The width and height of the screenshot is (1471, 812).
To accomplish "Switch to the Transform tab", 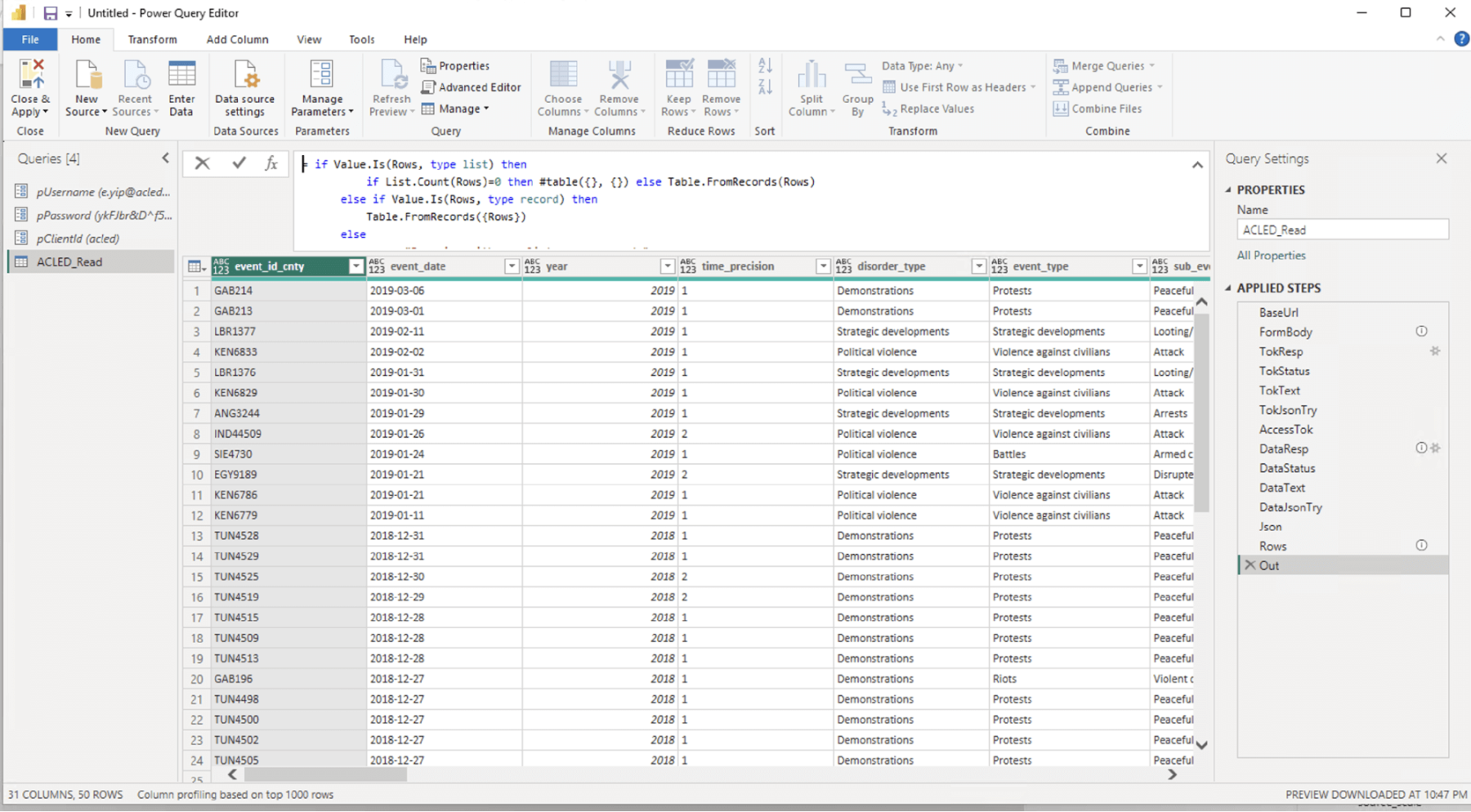I will coord(152,39).
